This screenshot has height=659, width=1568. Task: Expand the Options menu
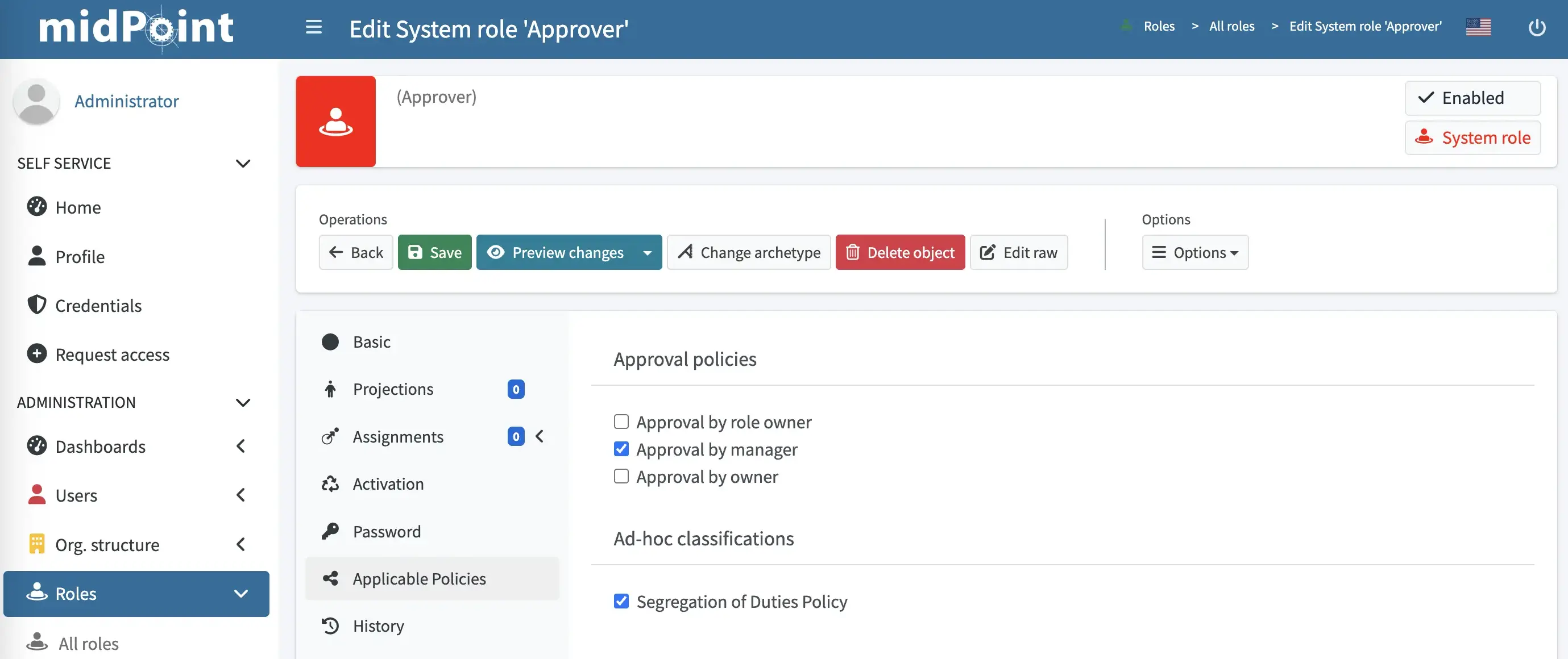(x=1195, y=252)
